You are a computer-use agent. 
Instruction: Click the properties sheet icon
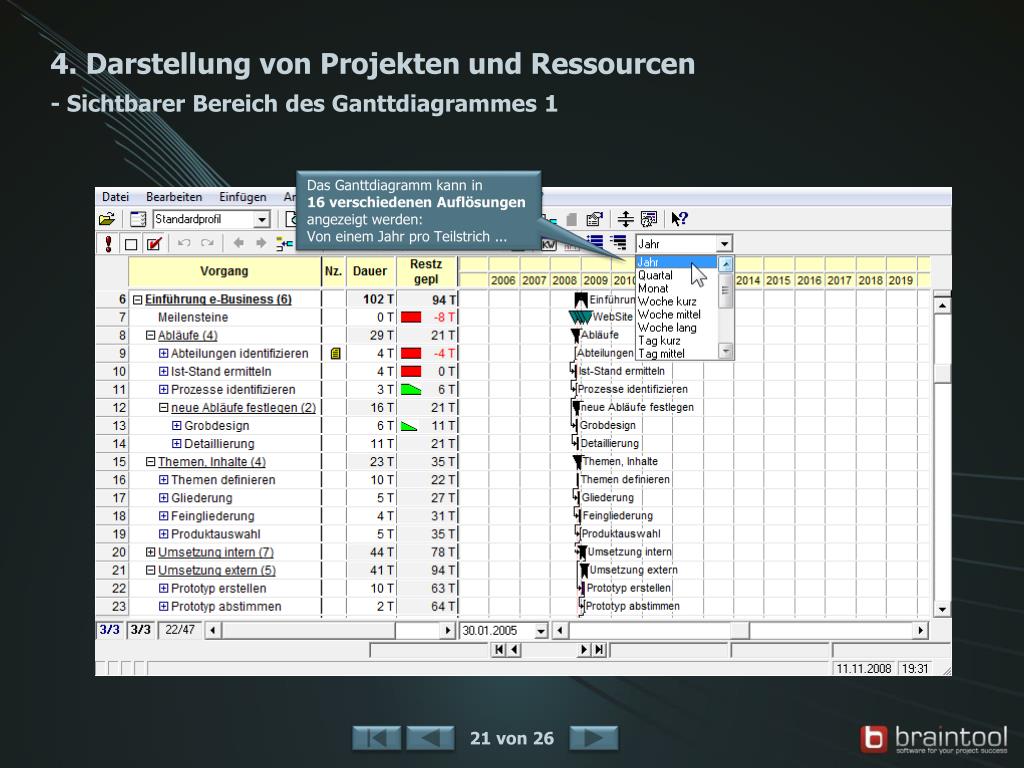(594, 219)
